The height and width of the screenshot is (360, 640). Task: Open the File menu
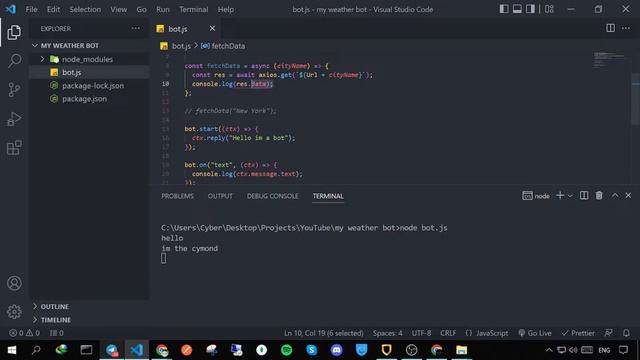[x=31, y=9]
